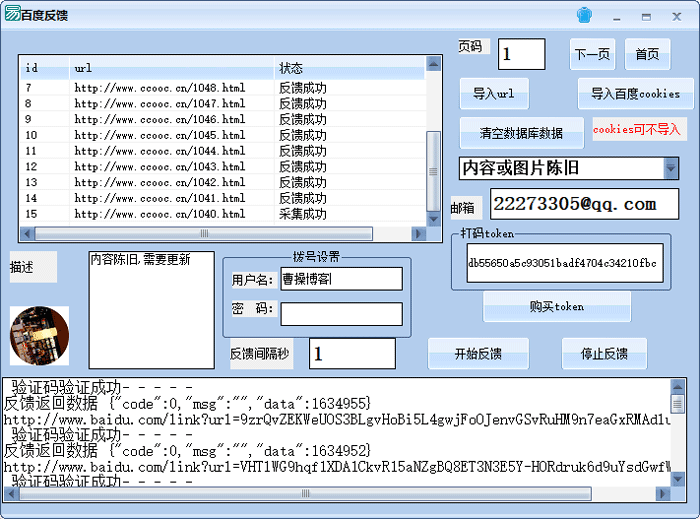
Task: Minimize the 百度反馈 window
Action: 617,17
